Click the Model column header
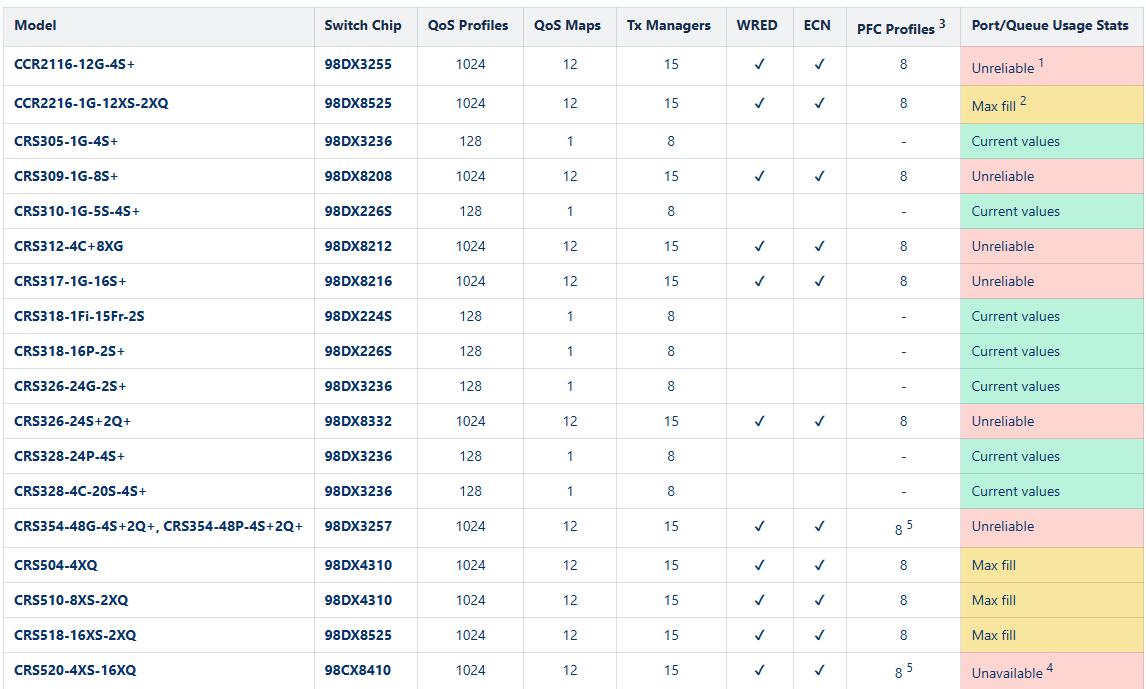The height and width of the screenshot is (689, 1146). [35, 26]
